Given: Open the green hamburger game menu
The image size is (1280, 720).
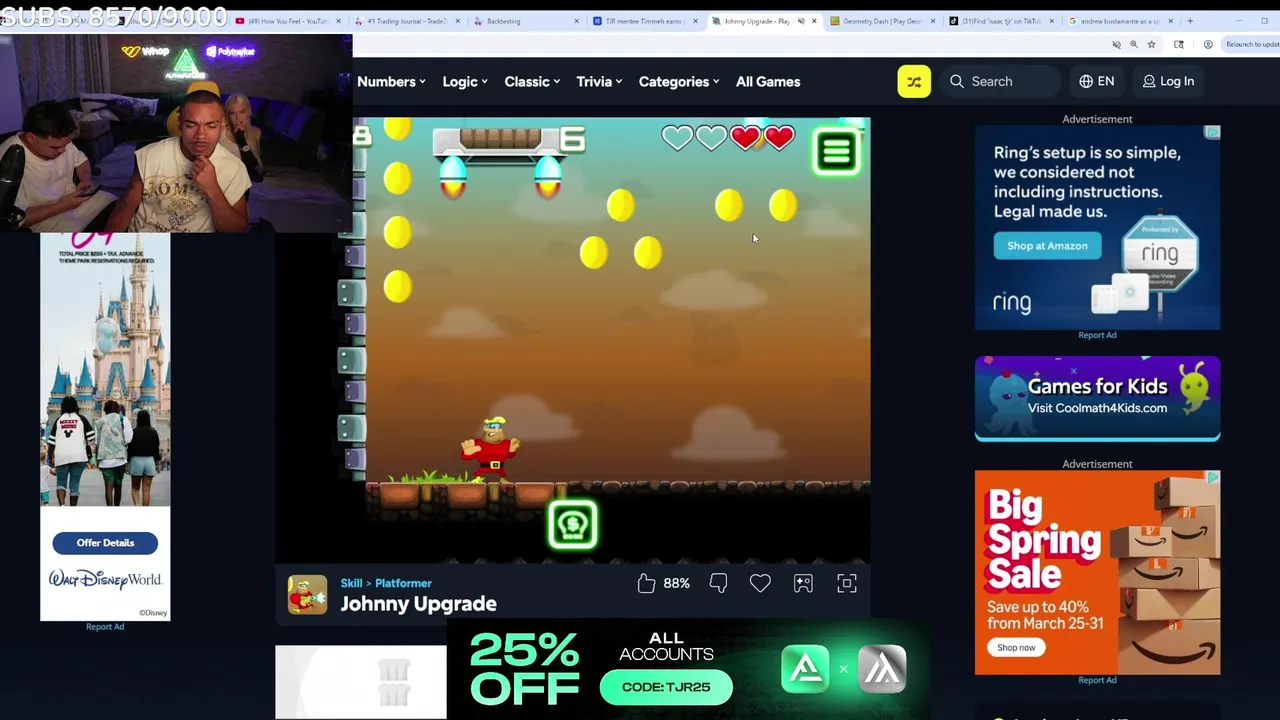Looking at the screenshot, I should point(837,152).
